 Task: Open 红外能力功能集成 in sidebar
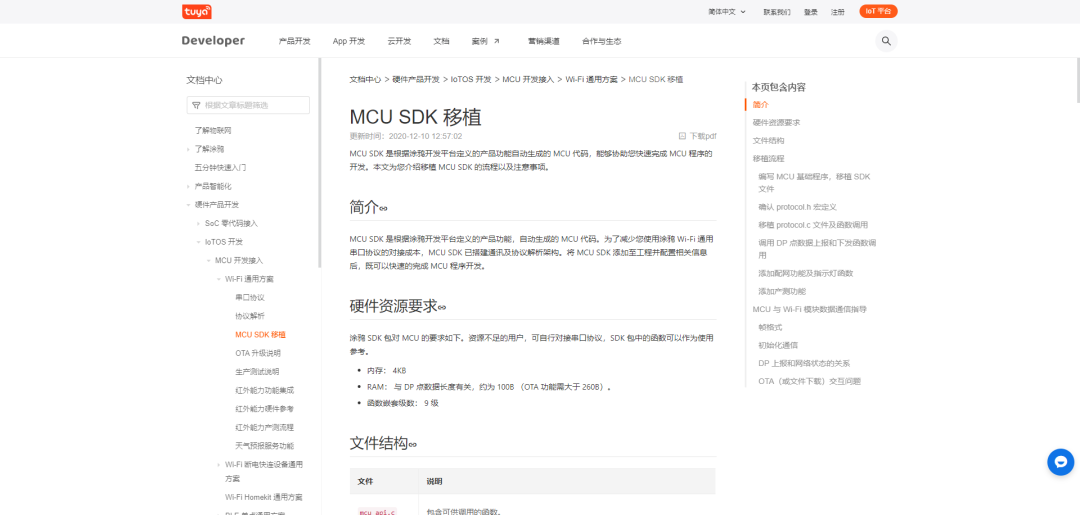click(x=264, y=390)
